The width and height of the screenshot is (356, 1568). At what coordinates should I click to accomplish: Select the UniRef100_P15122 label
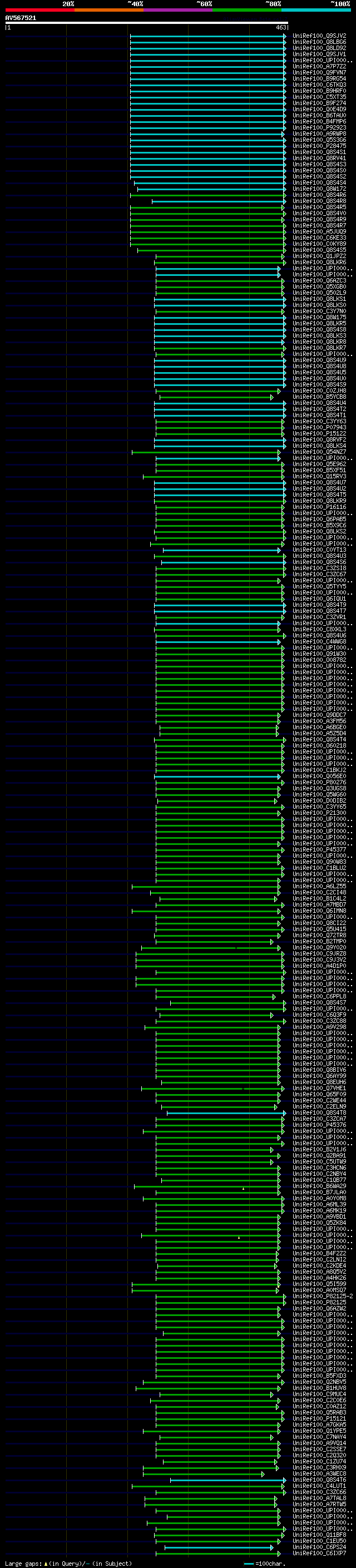pos(319,433)
